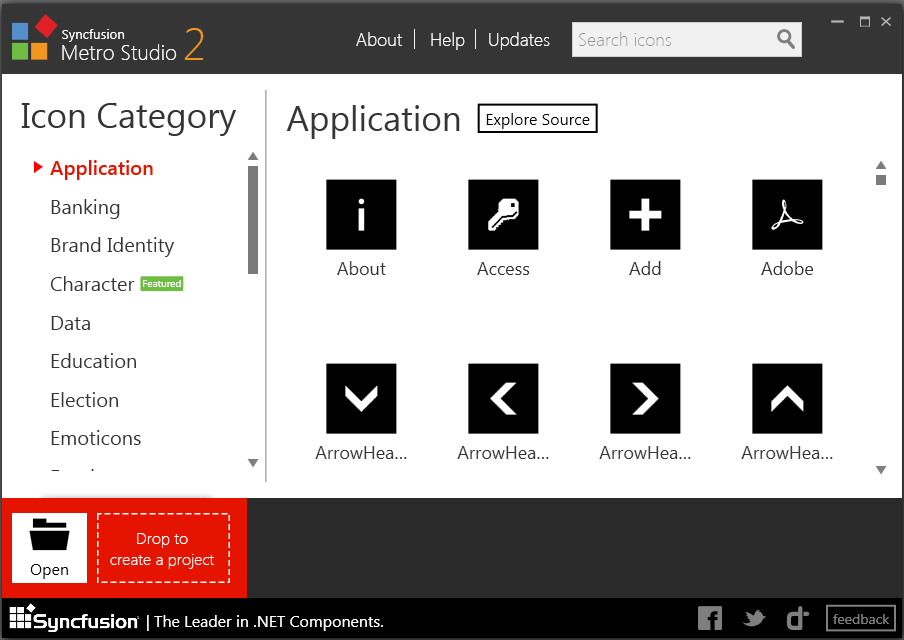
Task: Click icon grid scroll up arrow
Action: (x=880, y=165)
